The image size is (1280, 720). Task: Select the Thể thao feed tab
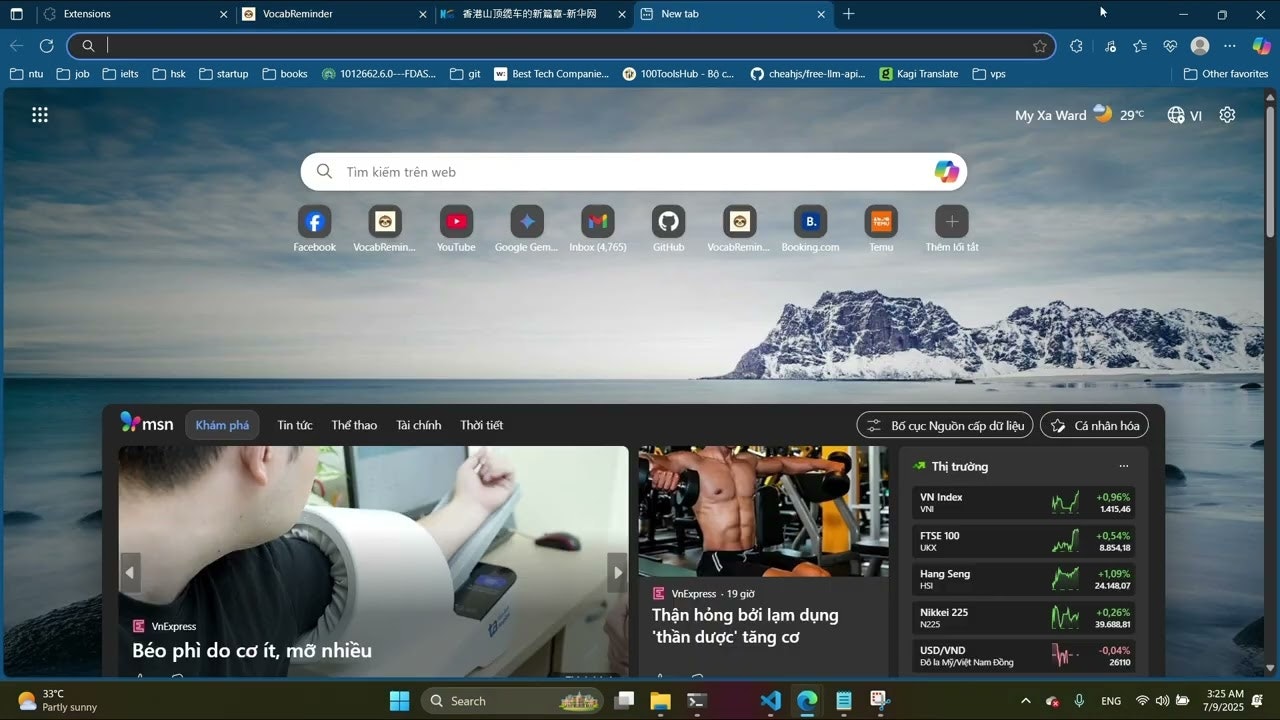point(354,425)
